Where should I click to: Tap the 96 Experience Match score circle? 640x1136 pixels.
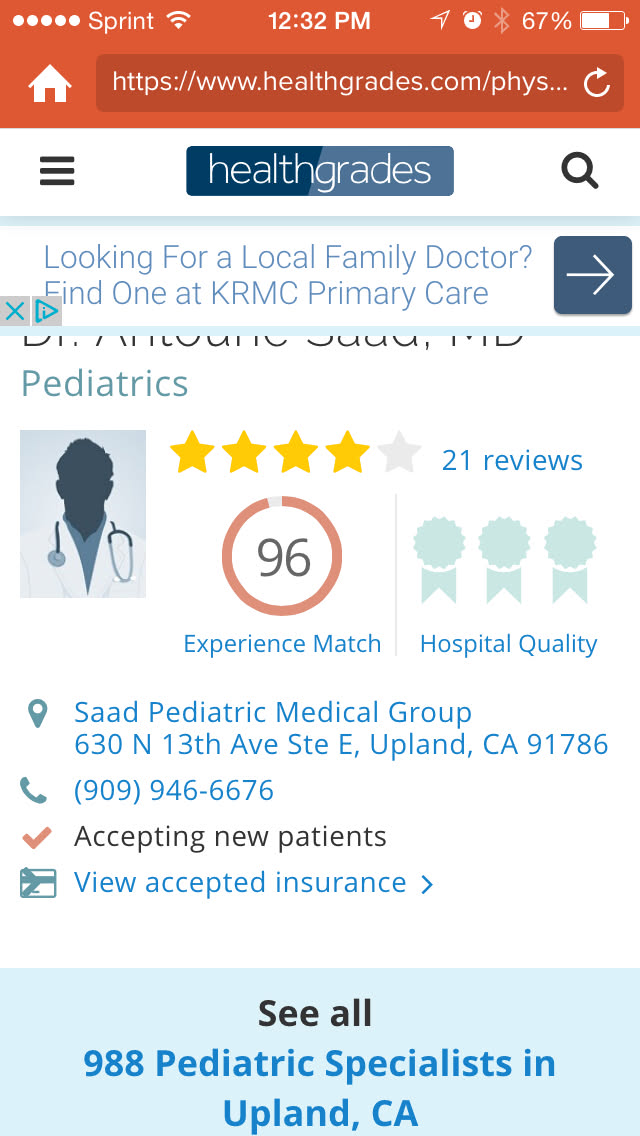pos(282,557)
